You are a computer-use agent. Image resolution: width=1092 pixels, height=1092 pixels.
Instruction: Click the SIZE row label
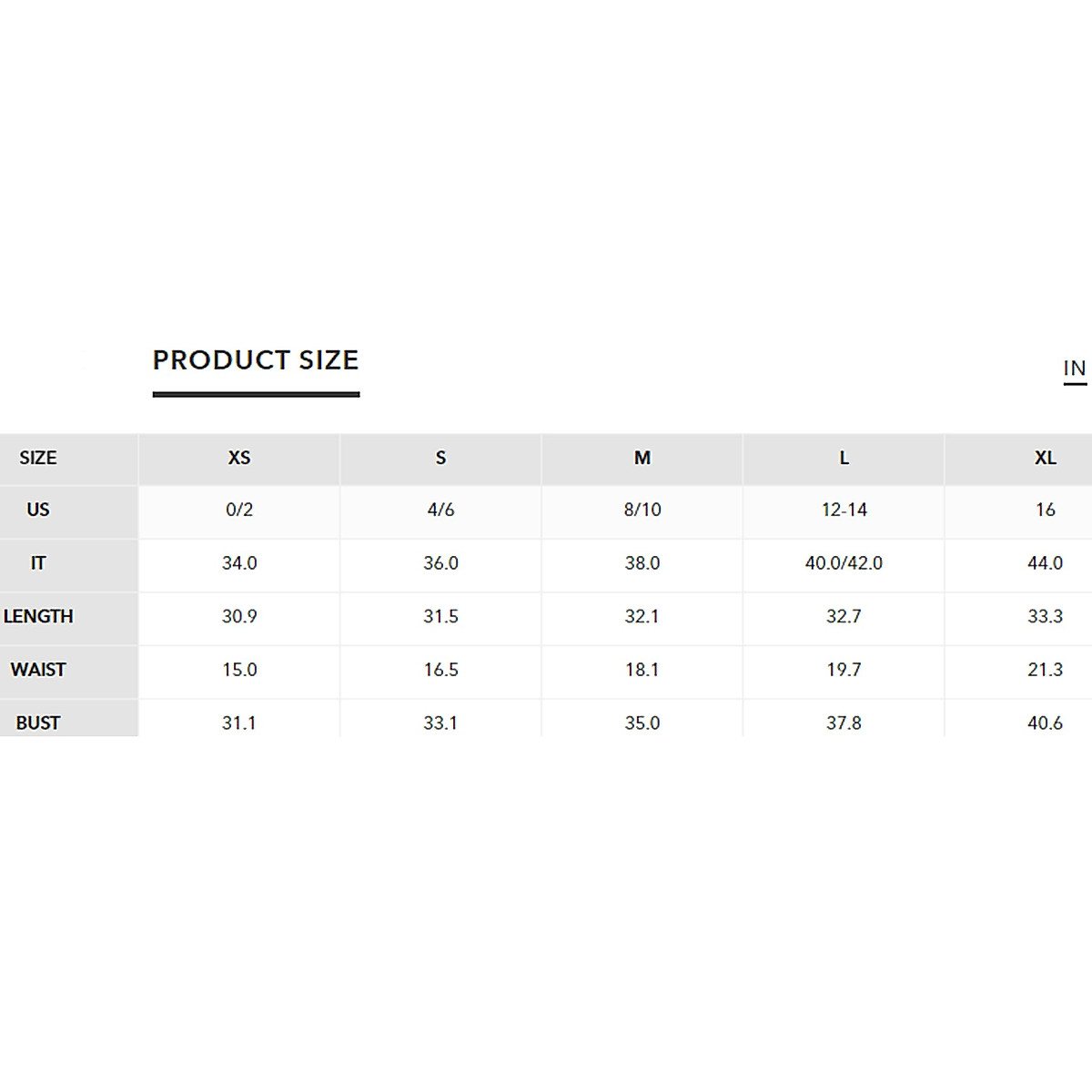tap(38, 458)
